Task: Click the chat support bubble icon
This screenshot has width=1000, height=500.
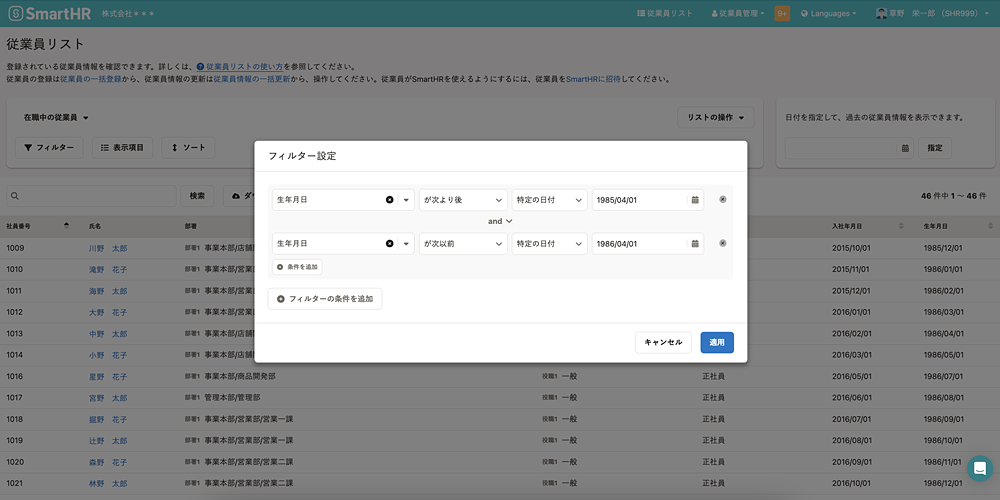Action: (979, 468)
